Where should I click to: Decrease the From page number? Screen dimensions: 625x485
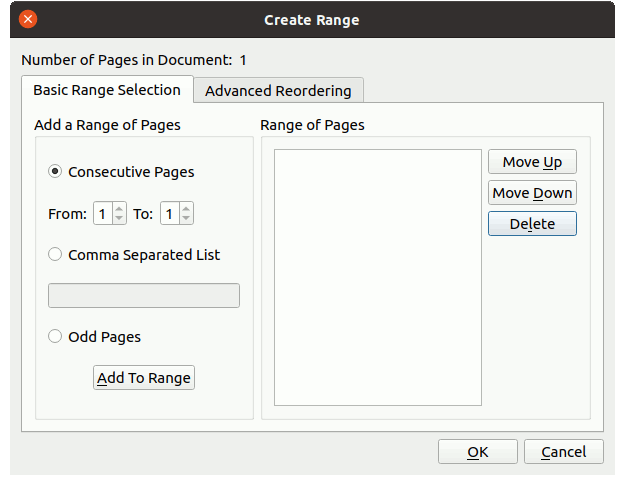pos(119,218)
